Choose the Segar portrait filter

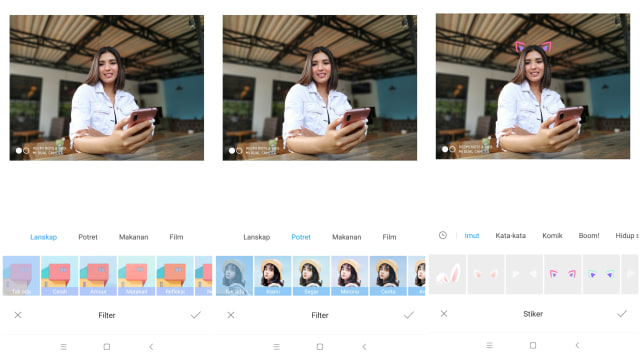tap(311, 276)
